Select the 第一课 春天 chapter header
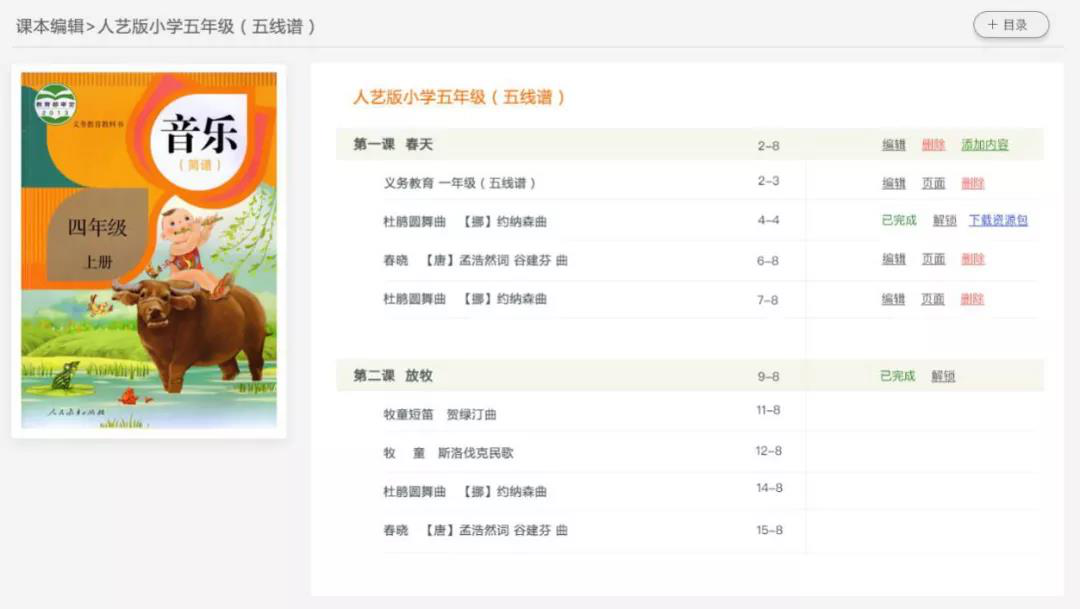 (689, 145)
